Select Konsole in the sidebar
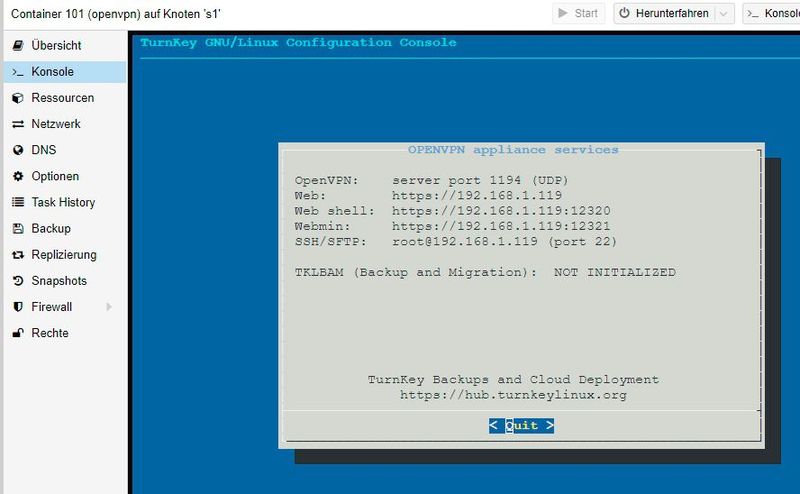800x494 pixels. pyautogui.click(x=65, y=72)
